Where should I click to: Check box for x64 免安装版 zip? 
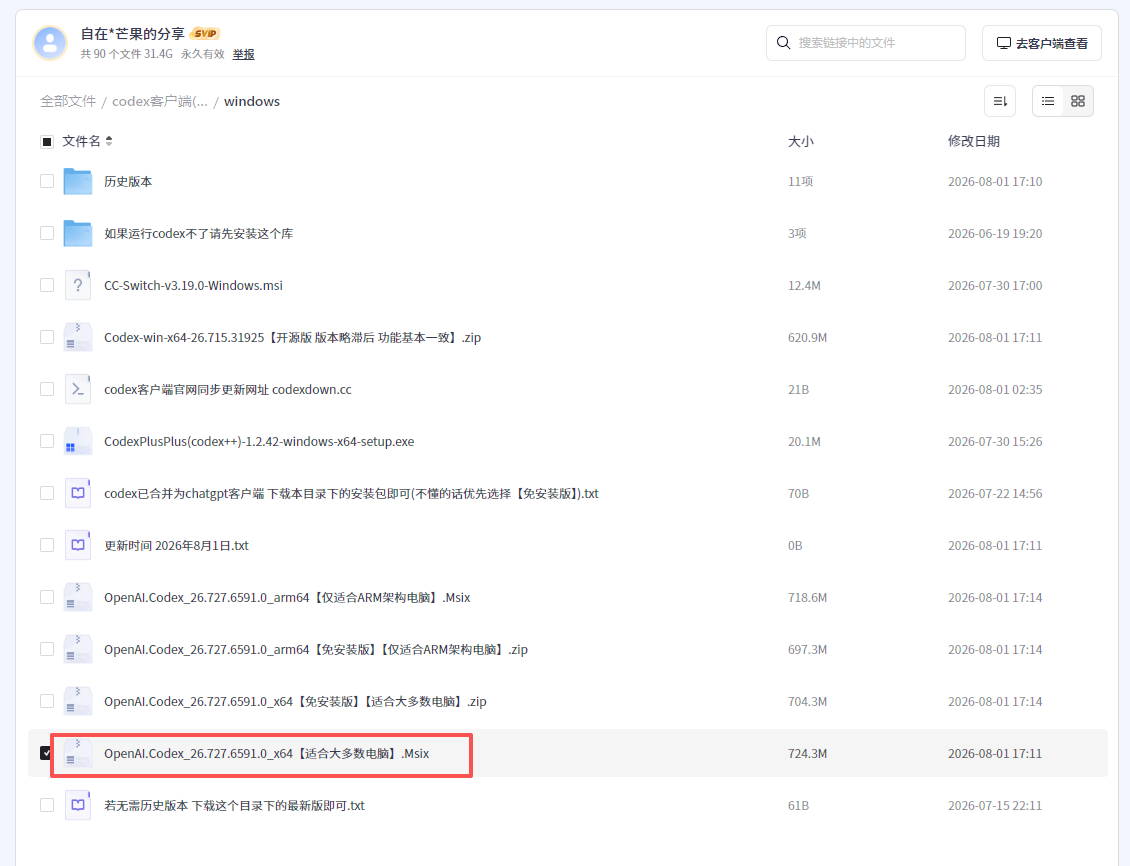(47, 701)
